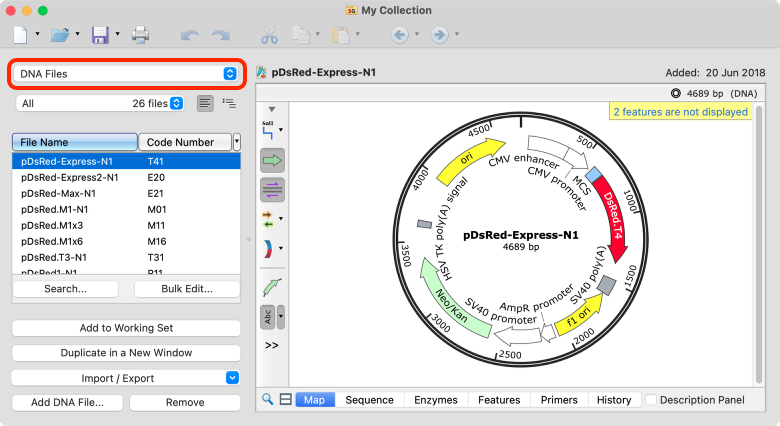This screenshot has height=426, width=780.
Task: Click the circular topology icon
Action: click(x=676, y=93)
